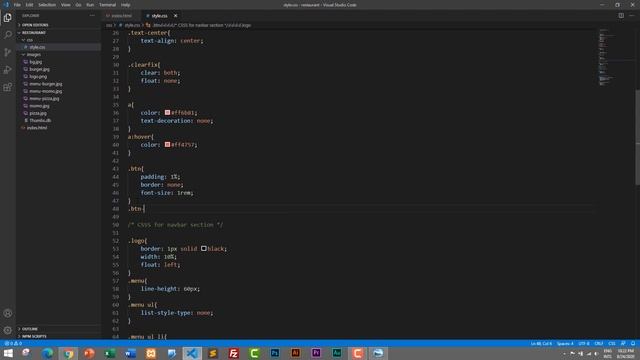This screenshot has height=360, width=640.
Task: Open Windows Start menu
Action: click(8, 353)
